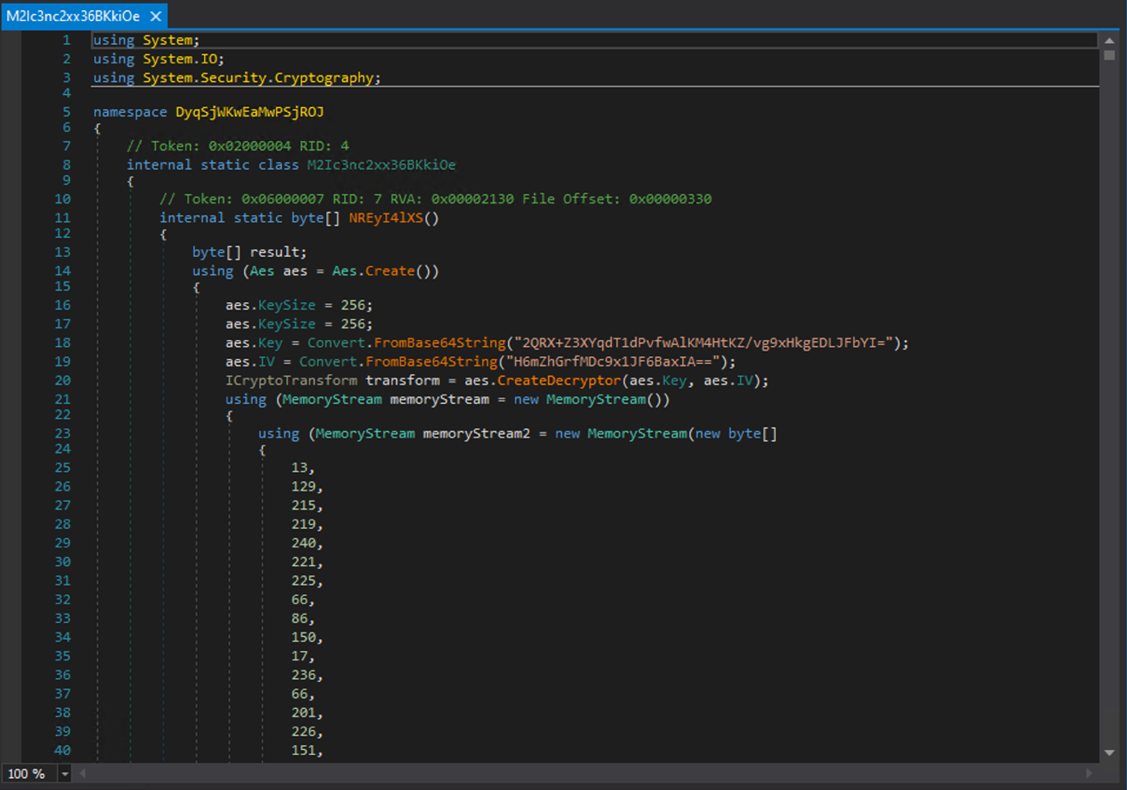Click the vertical scrollbar thumb
This screenshot has height=790, width=1127.
tap(1110, 55)
